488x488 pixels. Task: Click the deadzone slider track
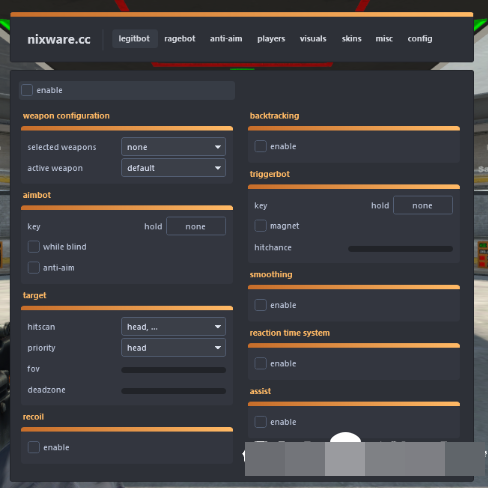173,391
